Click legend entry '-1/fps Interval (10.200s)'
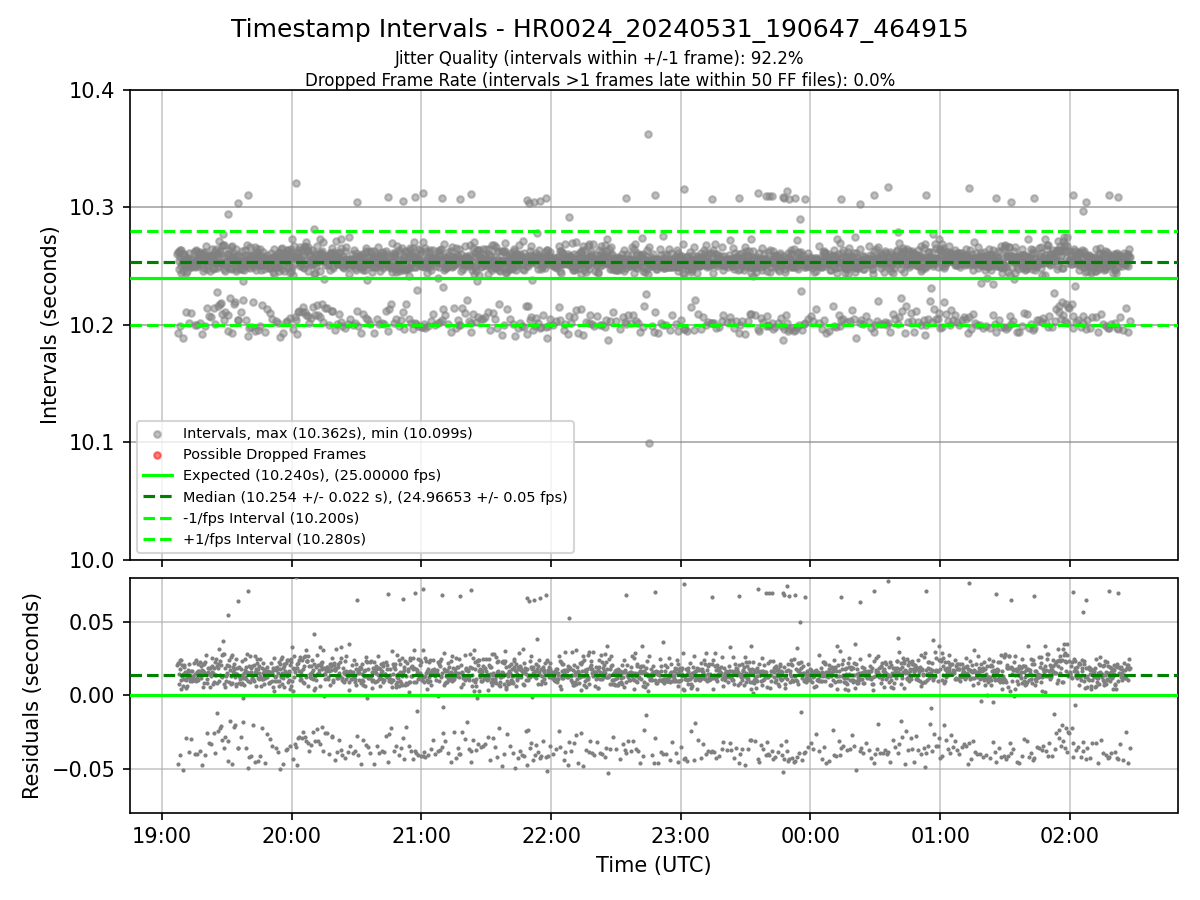 [x=270, y=518]
